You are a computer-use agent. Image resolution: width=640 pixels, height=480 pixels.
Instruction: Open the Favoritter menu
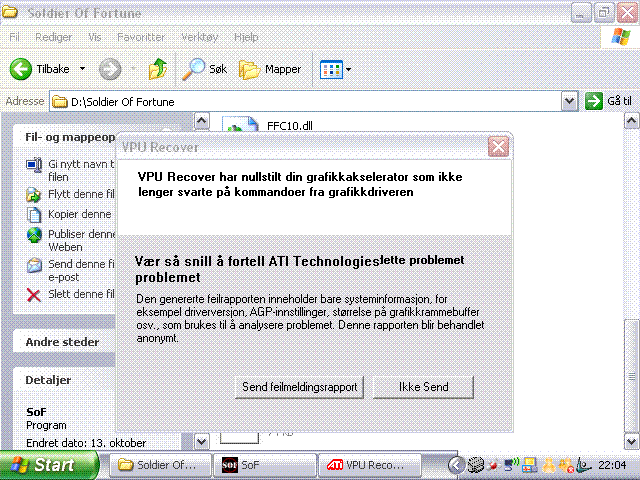pos(141,37)
